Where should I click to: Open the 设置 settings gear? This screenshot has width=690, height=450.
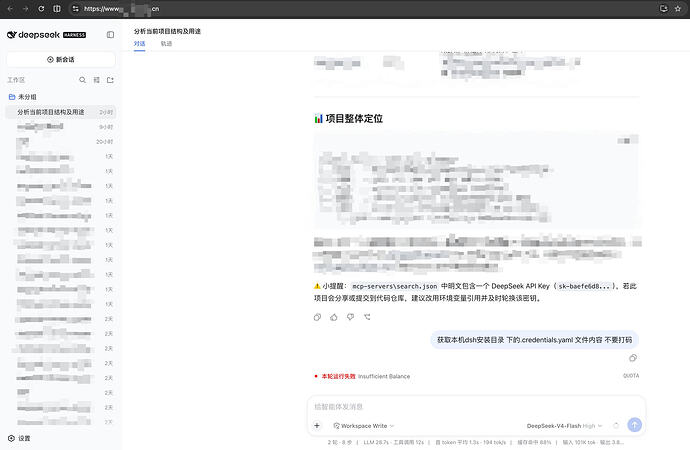(19, 438)
